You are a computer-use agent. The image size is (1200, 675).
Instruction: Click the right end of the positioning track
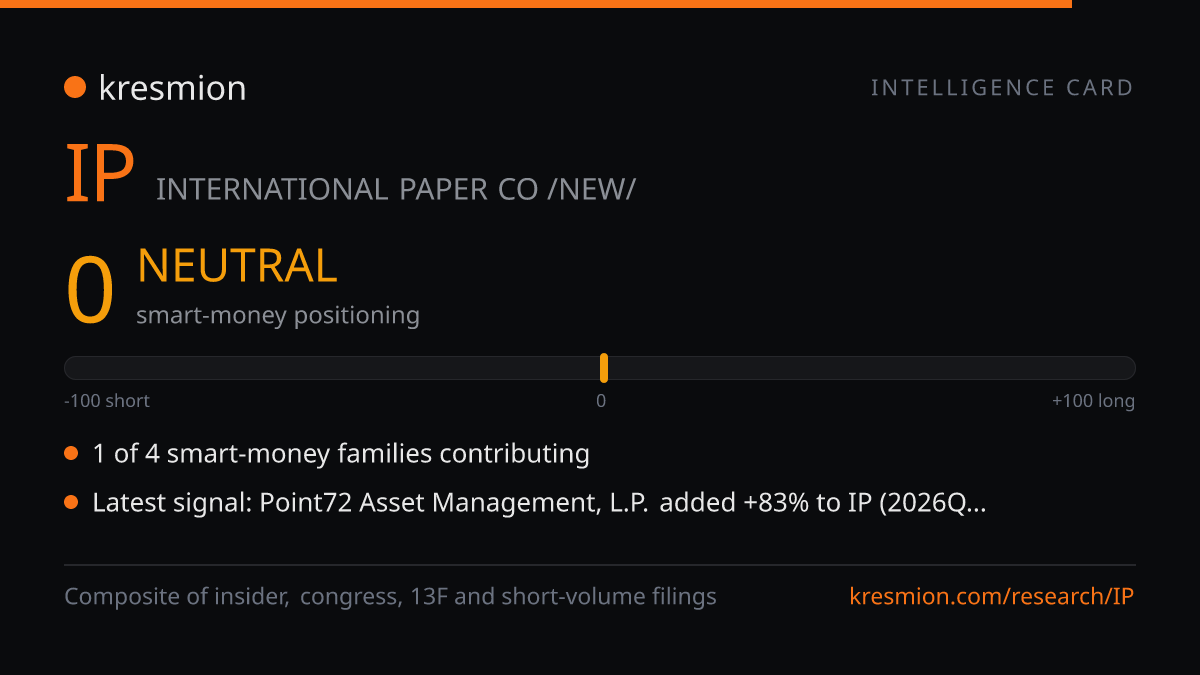point(1126,368)
